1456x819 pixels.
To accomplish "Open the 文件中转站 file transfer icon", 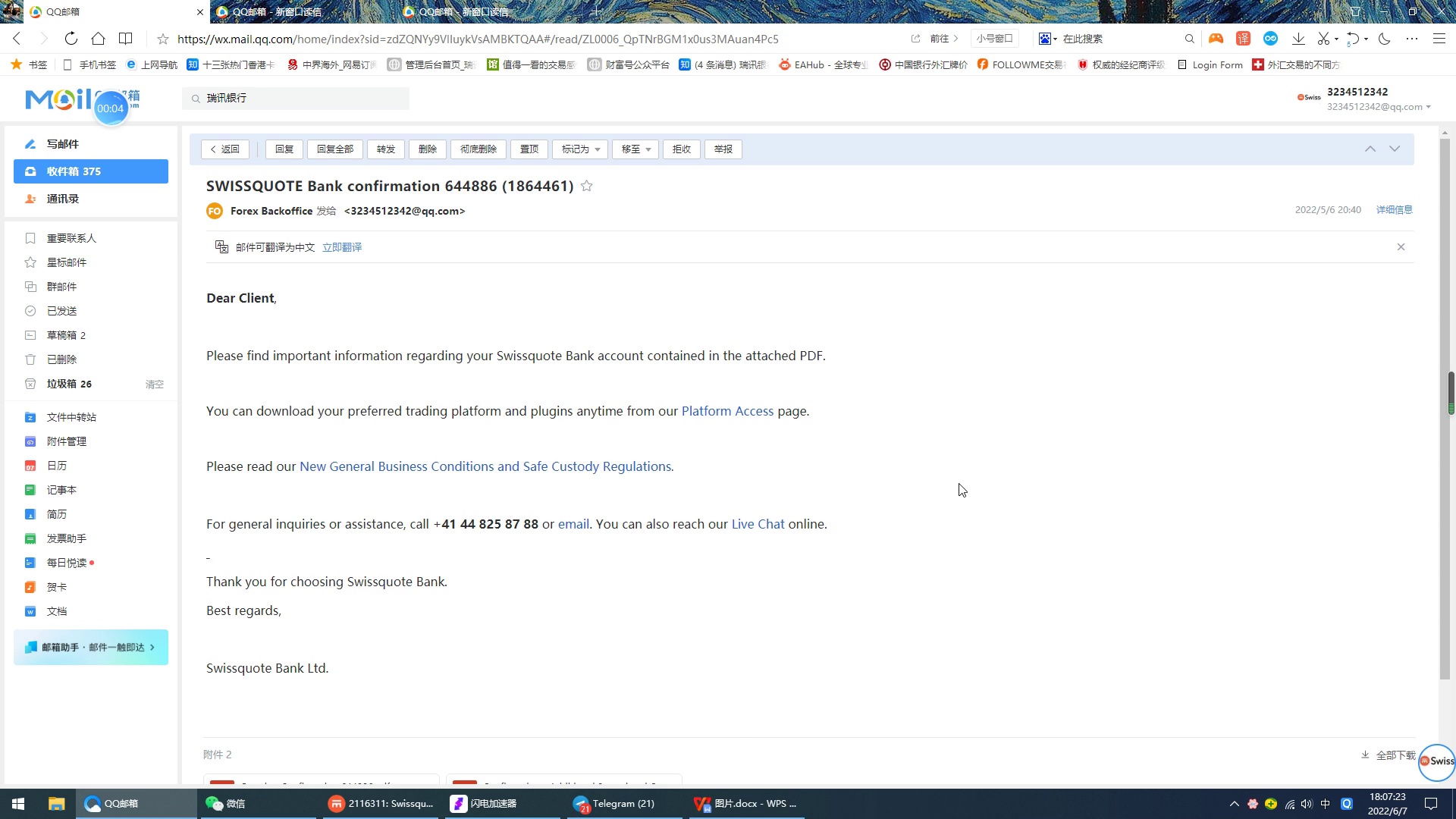I will 30,417.
